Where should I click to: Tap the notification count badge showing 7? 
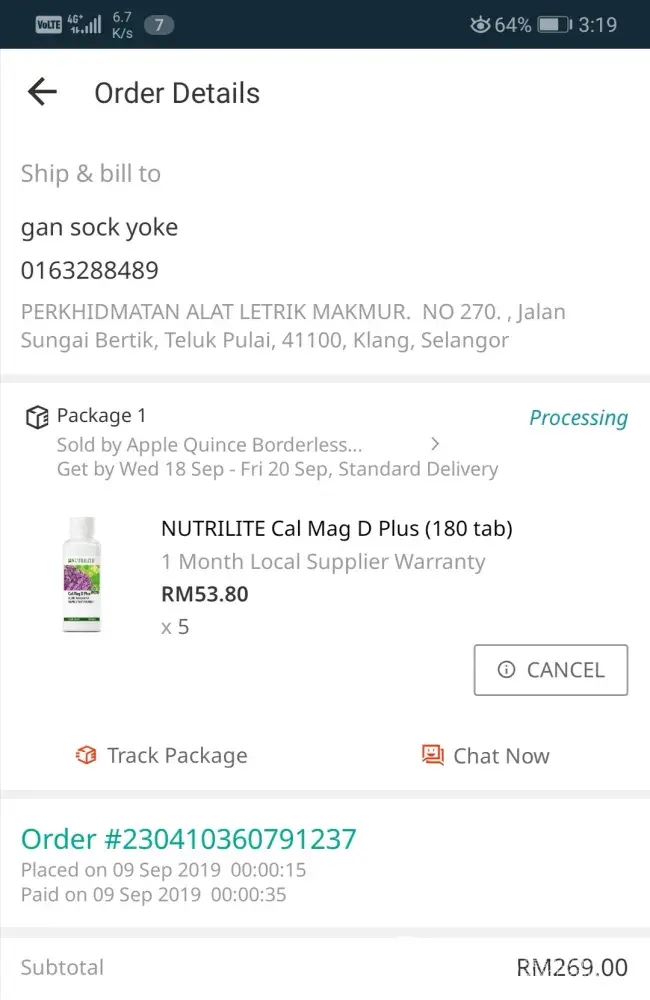[159, 25]
